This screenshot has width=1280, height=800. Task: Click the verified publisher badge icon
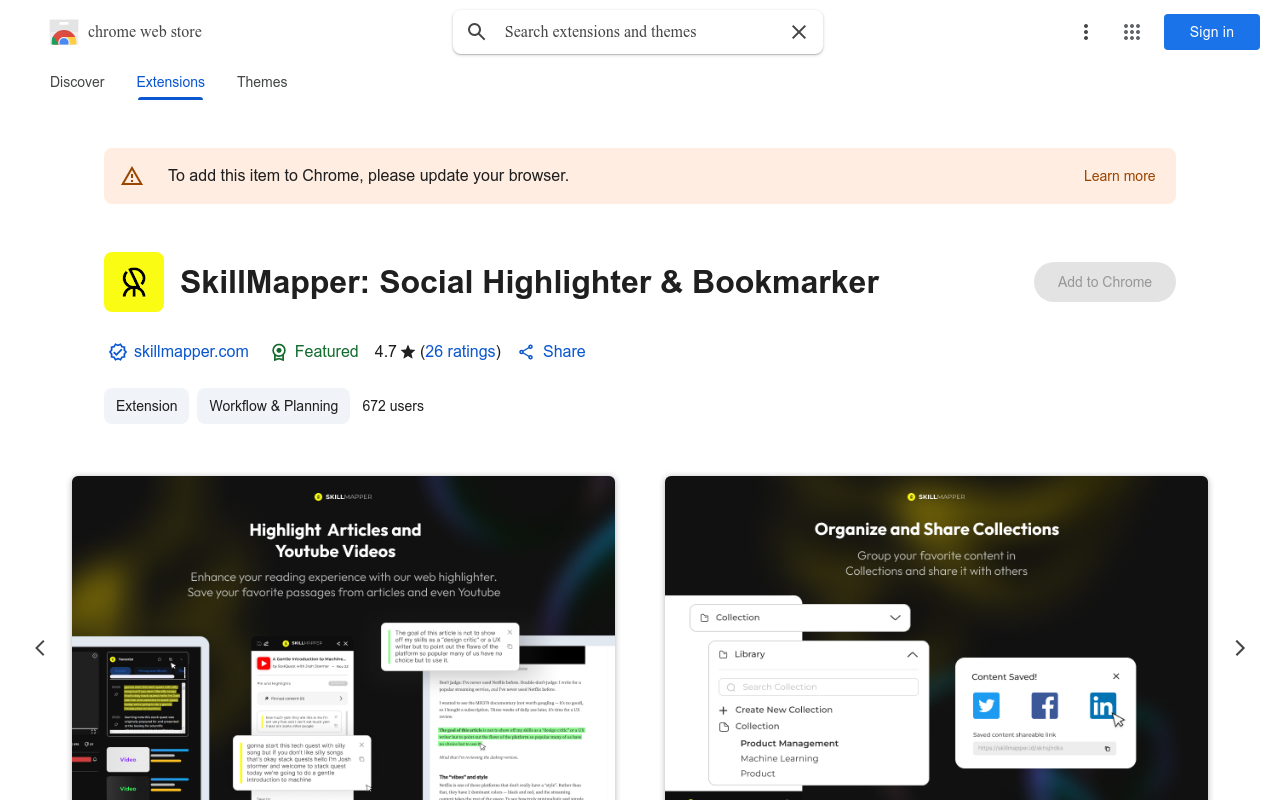(x=118, y=352)
